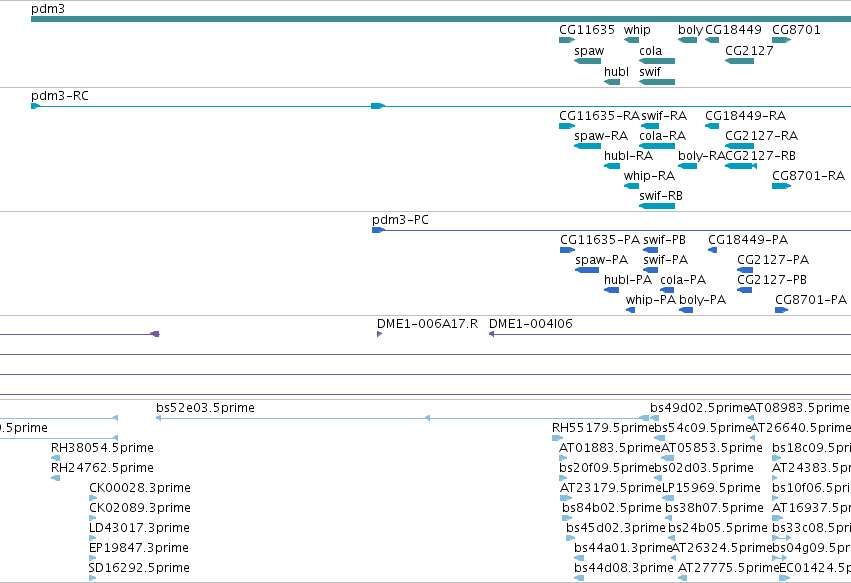
Task: Select the 'DME1-006A17.R' feature label
Action: pos(428,324)
